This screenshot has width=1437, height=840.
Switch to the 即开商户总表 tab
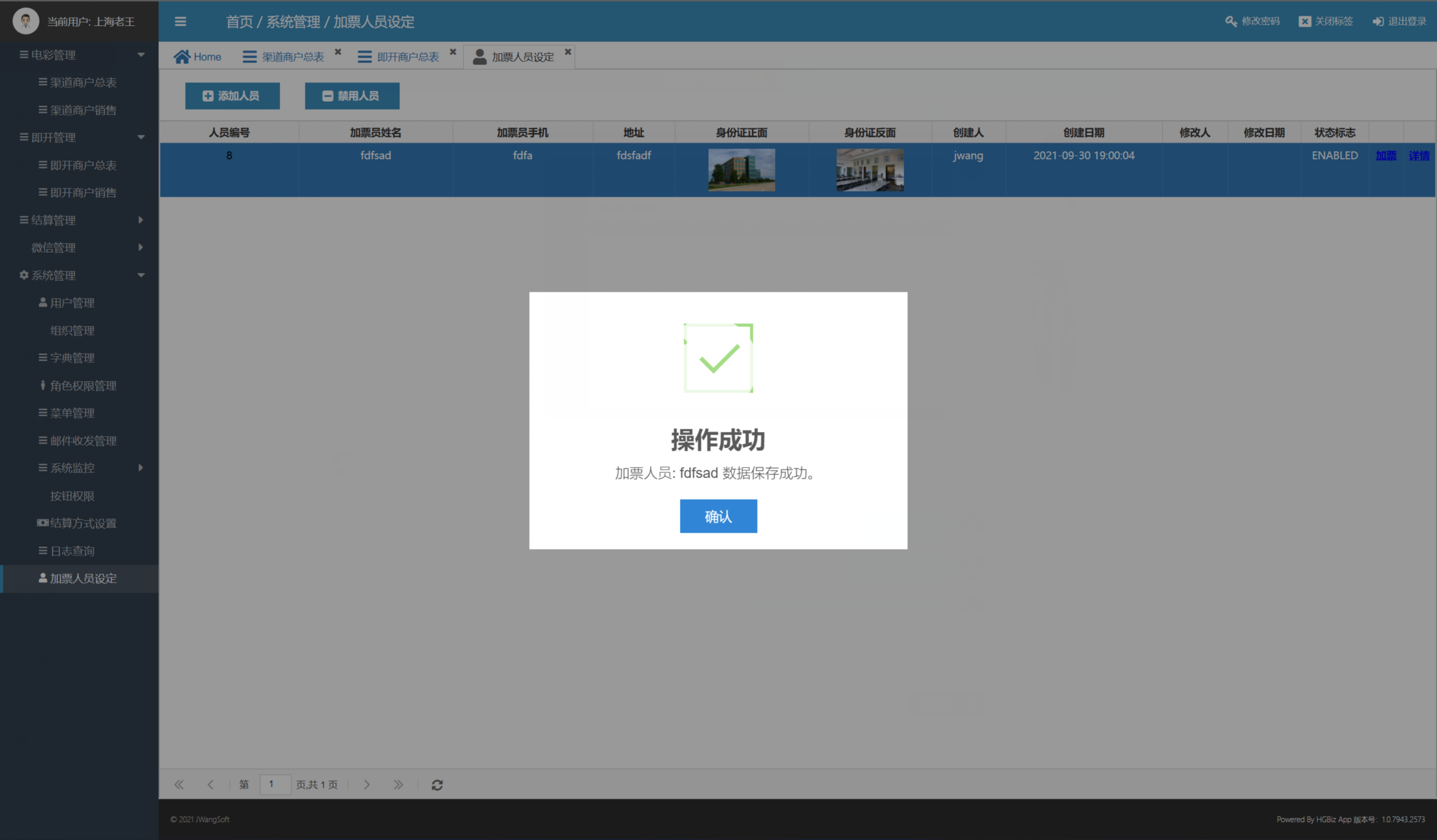[x=398, y=56]
